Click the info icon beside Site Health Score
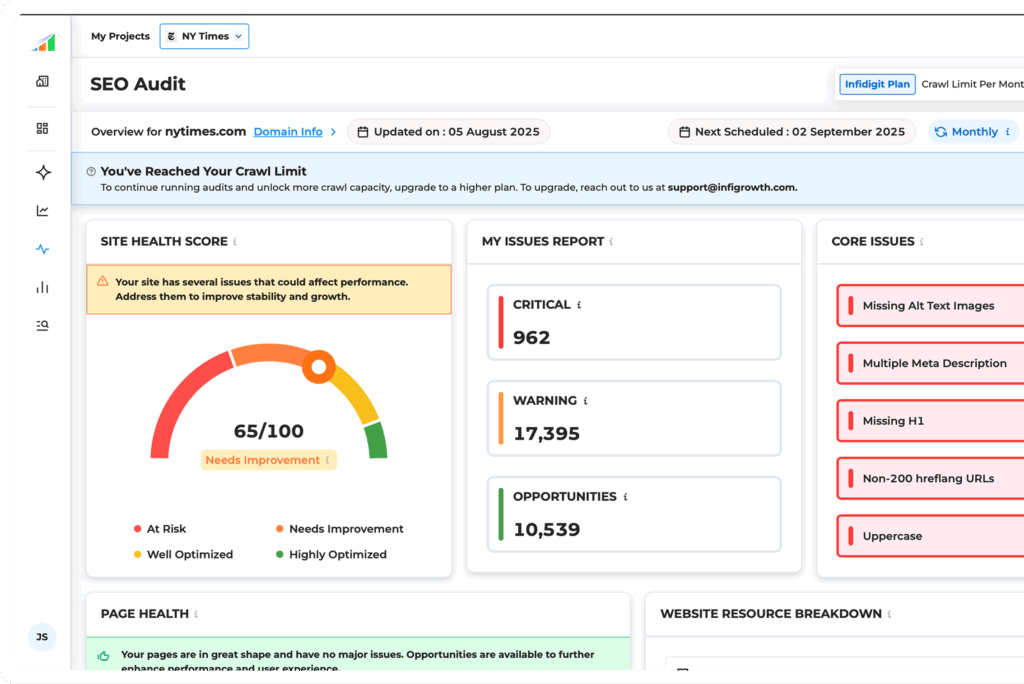This screenshot has width=1024, height=684. tap(235, 242)
